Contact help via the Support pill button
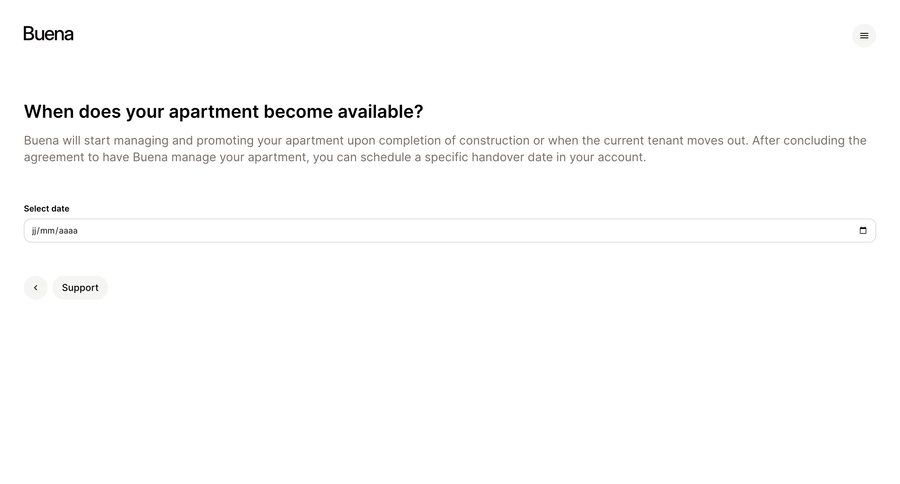Image resolution: width=900 pixels, height=484 pixels. (x=80, y=288)
